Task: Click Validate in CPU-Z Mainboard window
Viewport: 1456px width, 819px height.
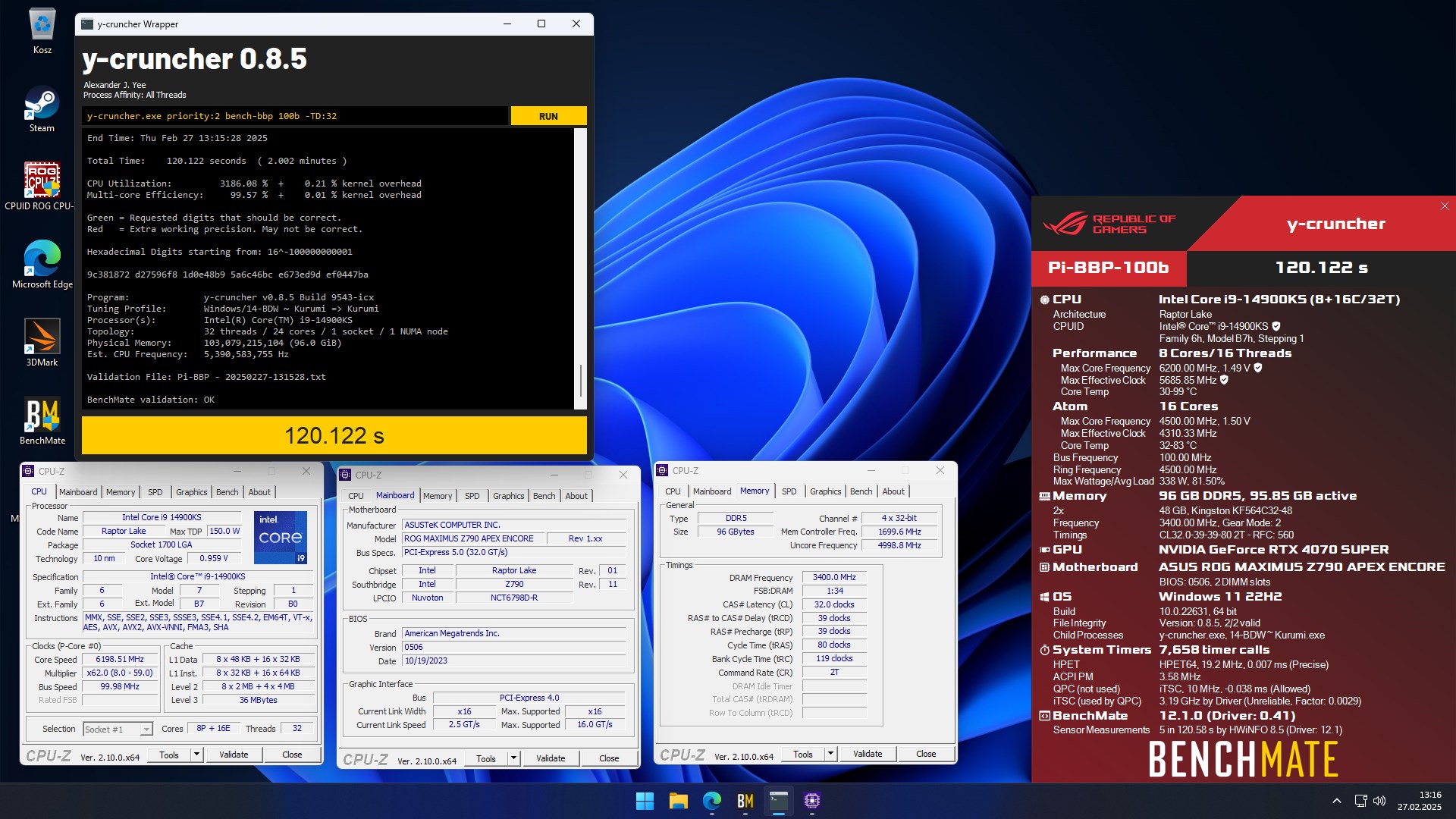Action: [551, 758]
